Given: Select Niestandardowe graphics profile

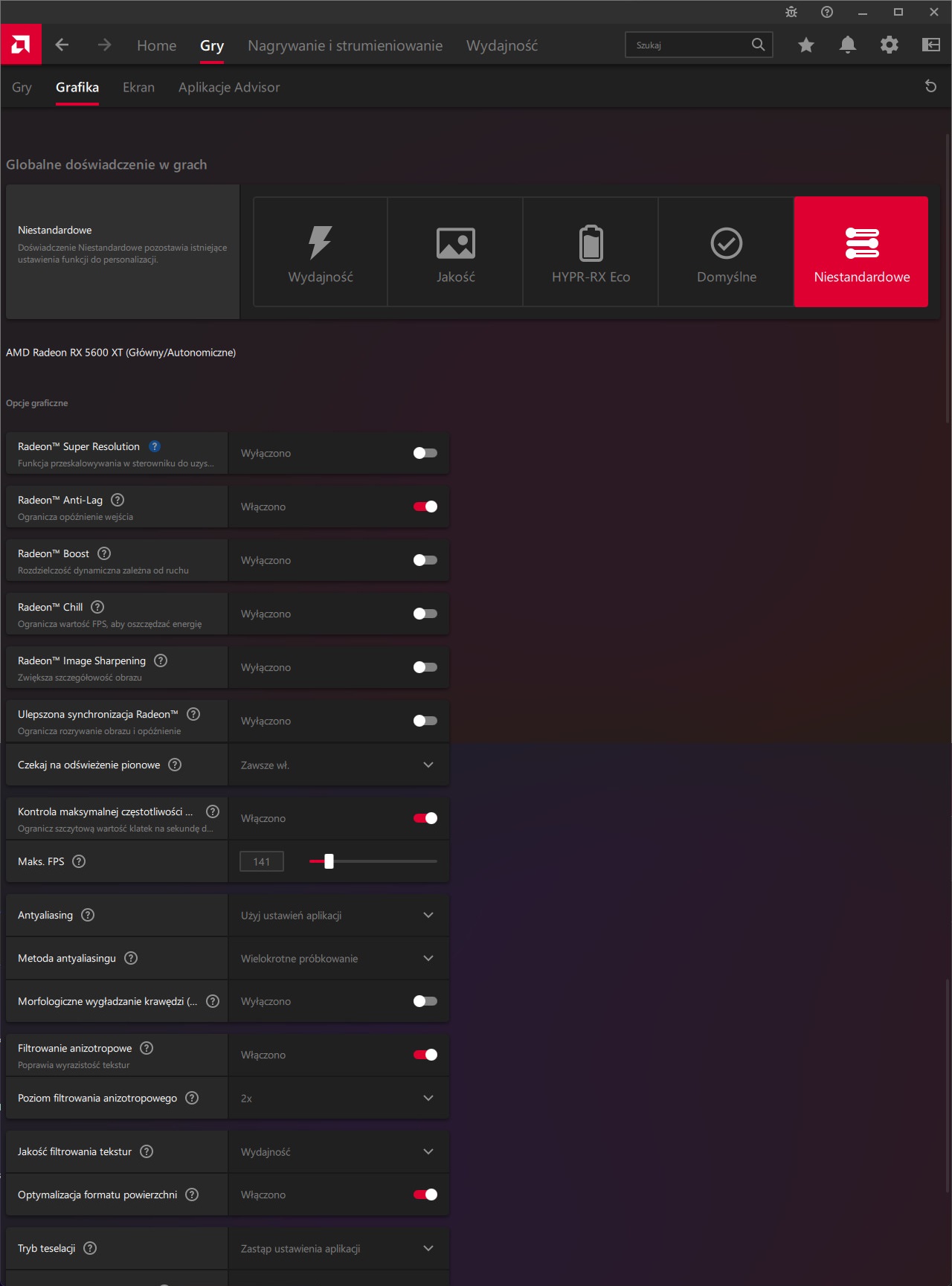Looking at the screenshot, I should [x=861, y=251].
